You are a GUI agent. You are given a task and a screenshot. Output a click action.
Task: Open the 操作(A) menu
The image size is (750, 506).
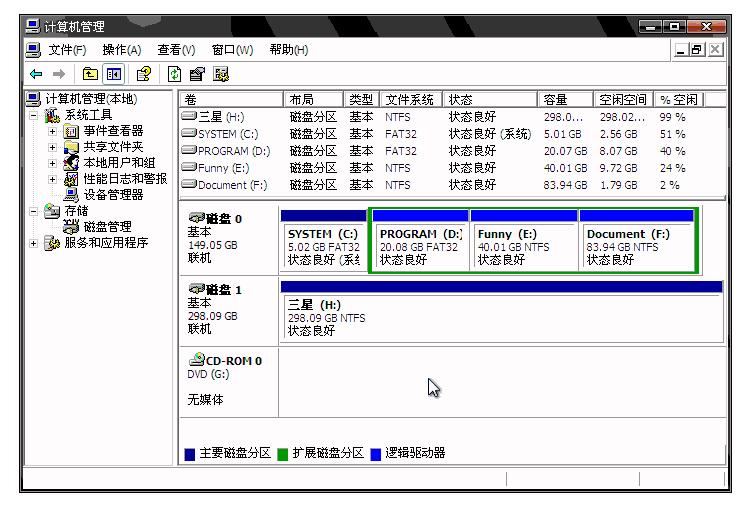point(121,50)
